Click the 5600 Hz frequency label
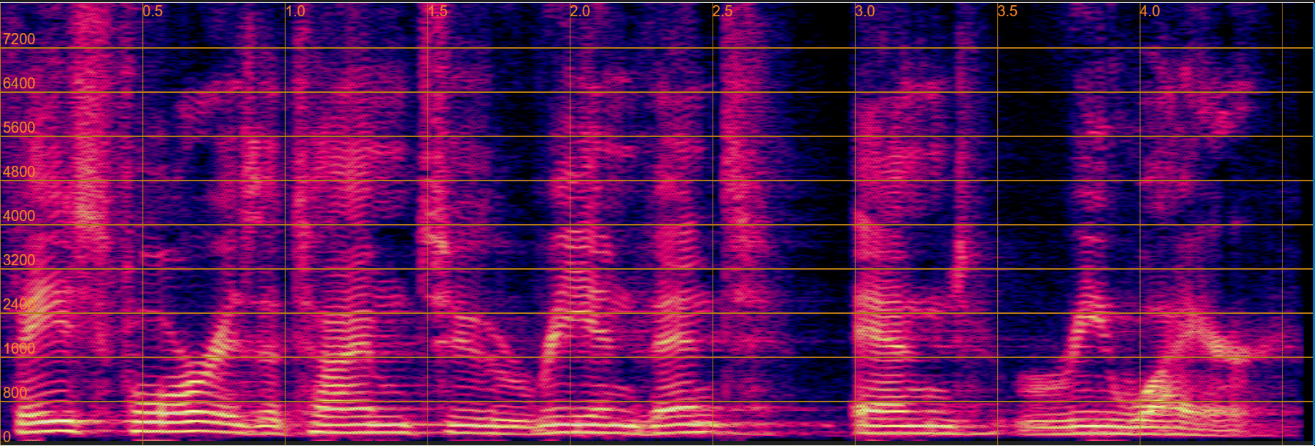The width and height of the screenshot is (1315, 446). pos(19,127)
